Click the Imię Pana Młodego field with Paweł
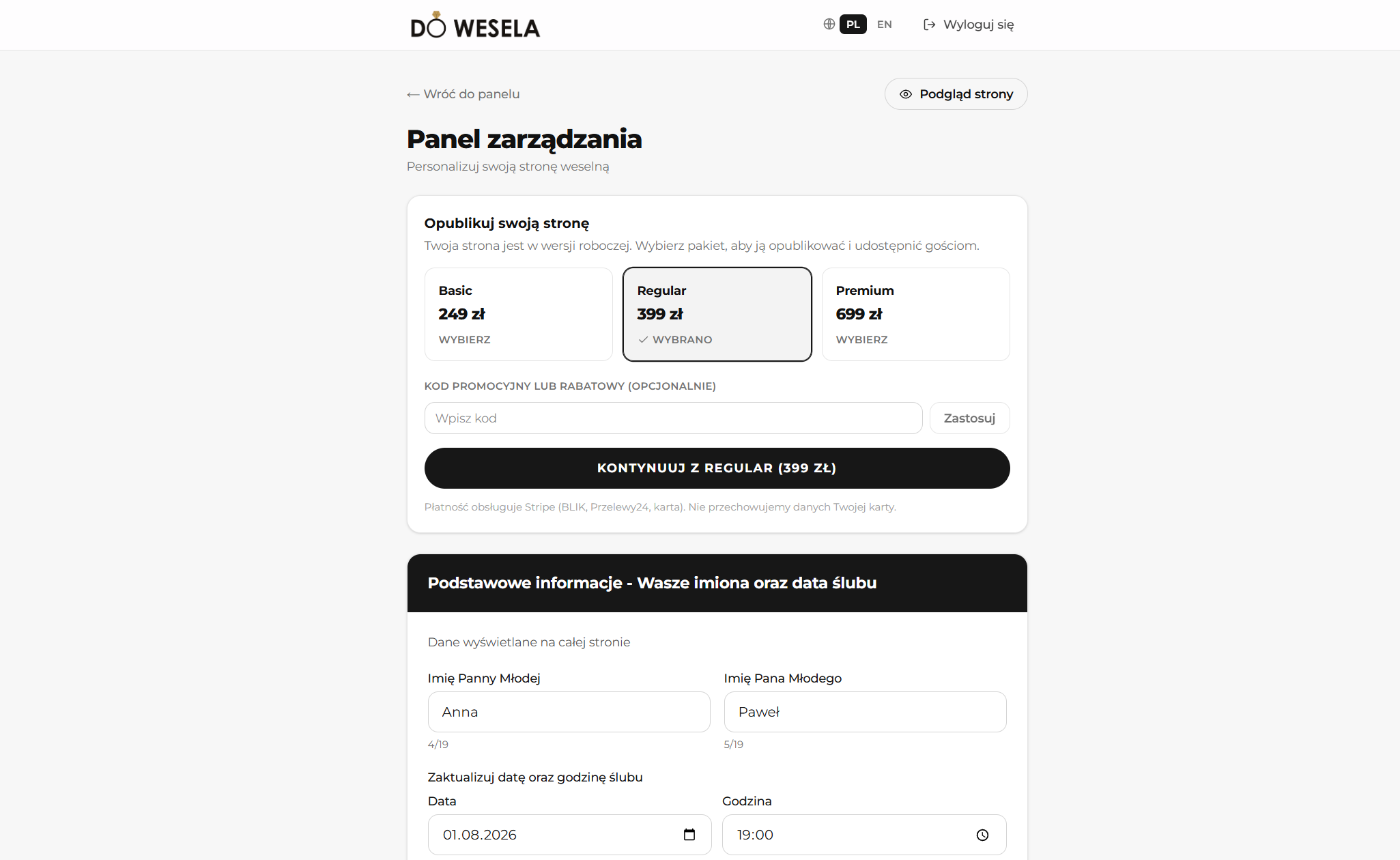Image resolution: width=1400 pixels, height=860 pixels. tap(865, 712)
